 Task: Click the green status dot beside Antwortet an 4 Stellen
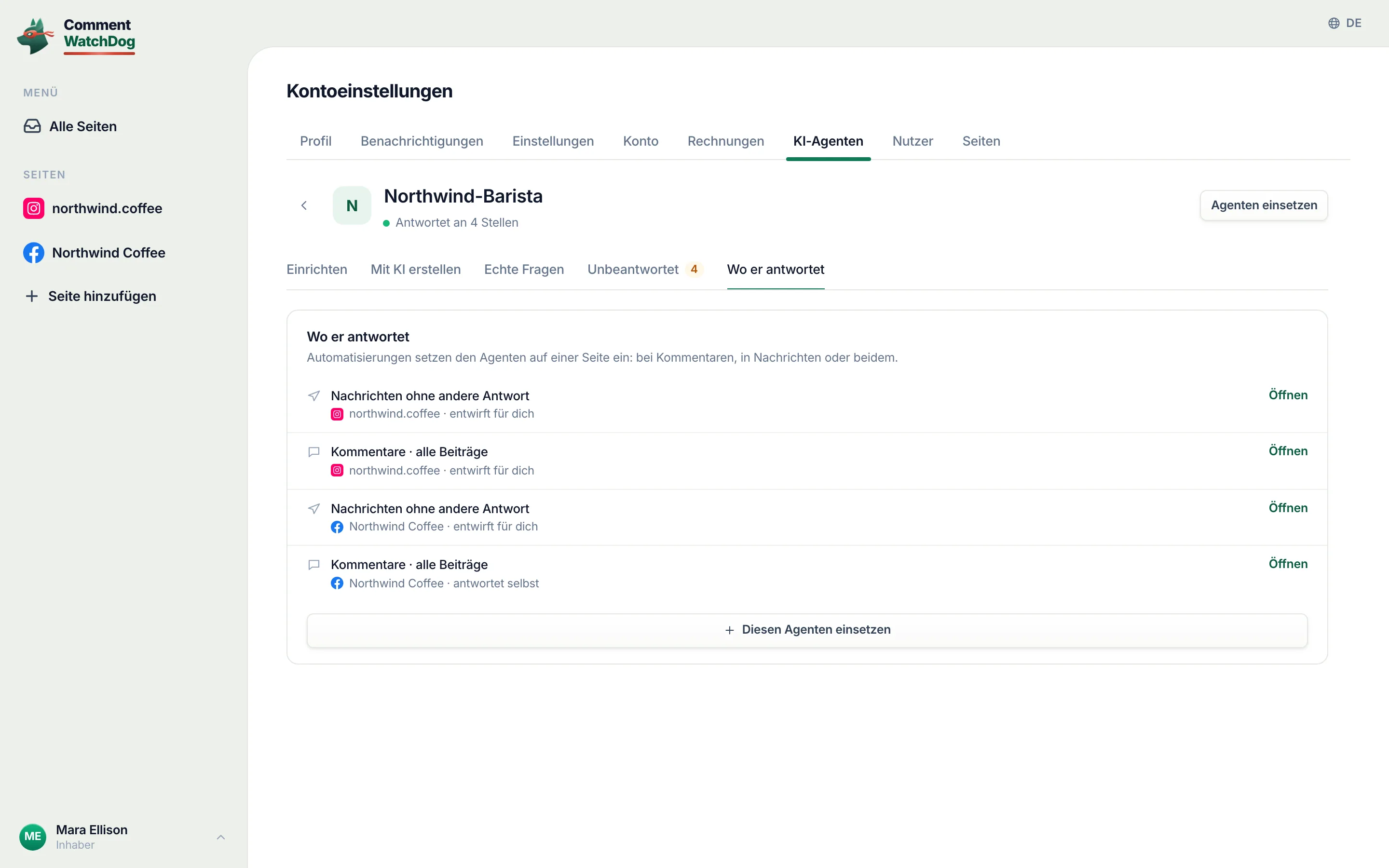tap(386, 223)
